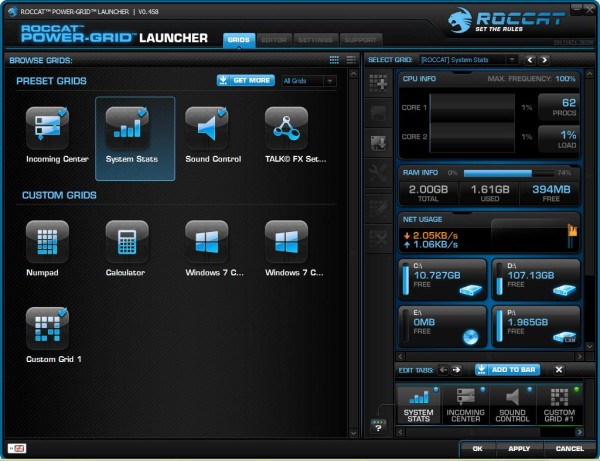This screenshot has height=461, width=600.
Task: Go to previous grid with left arrow
Action: pyautogui.click(x=530, y=60)
